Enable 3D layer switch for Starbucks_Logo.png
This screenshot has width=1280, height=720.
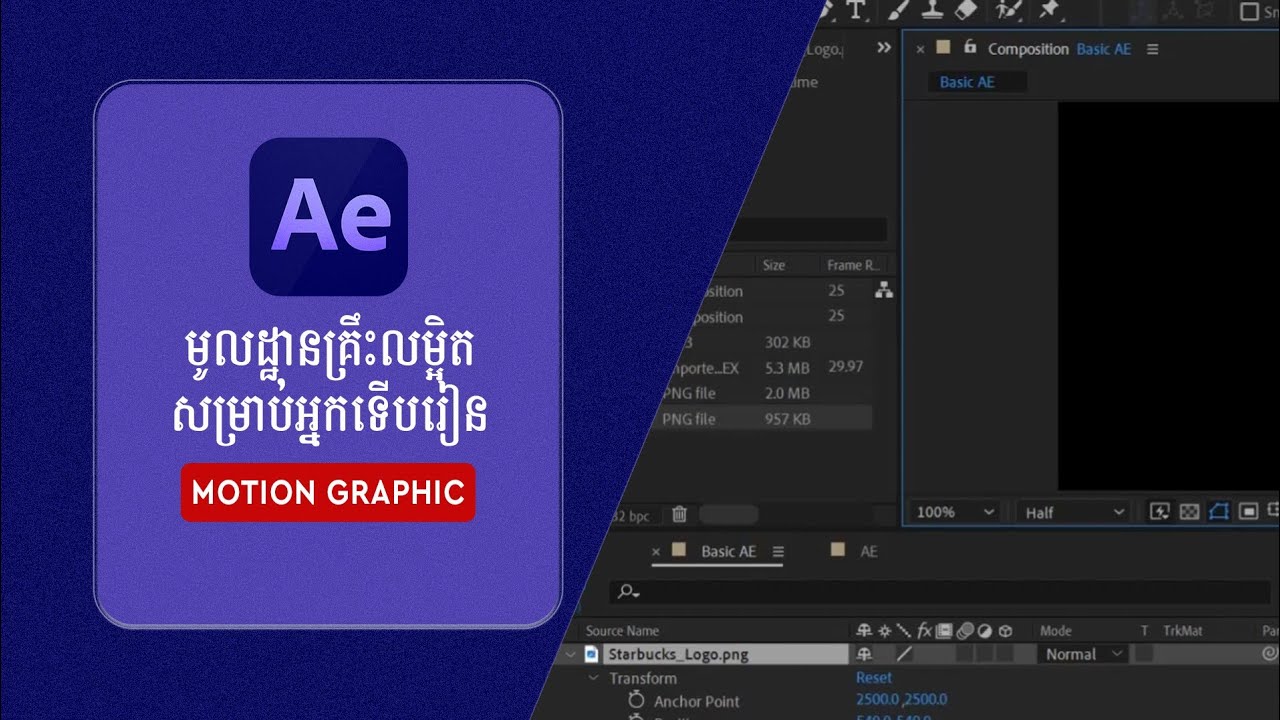(1005, 654)
